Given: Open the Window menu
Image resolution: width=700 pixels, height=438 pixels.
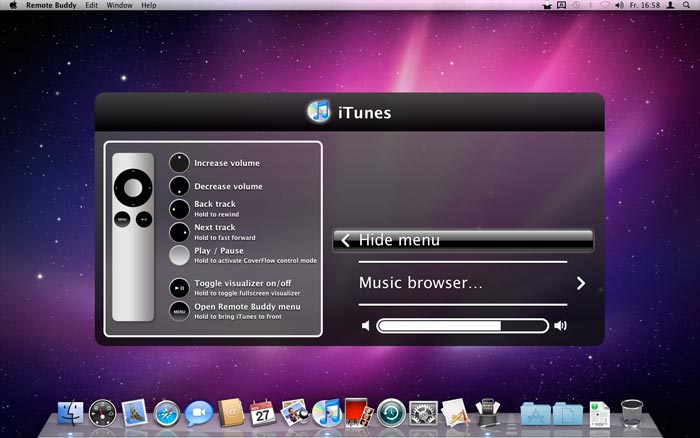Looking at the screenshot, I should coord(119,5).
